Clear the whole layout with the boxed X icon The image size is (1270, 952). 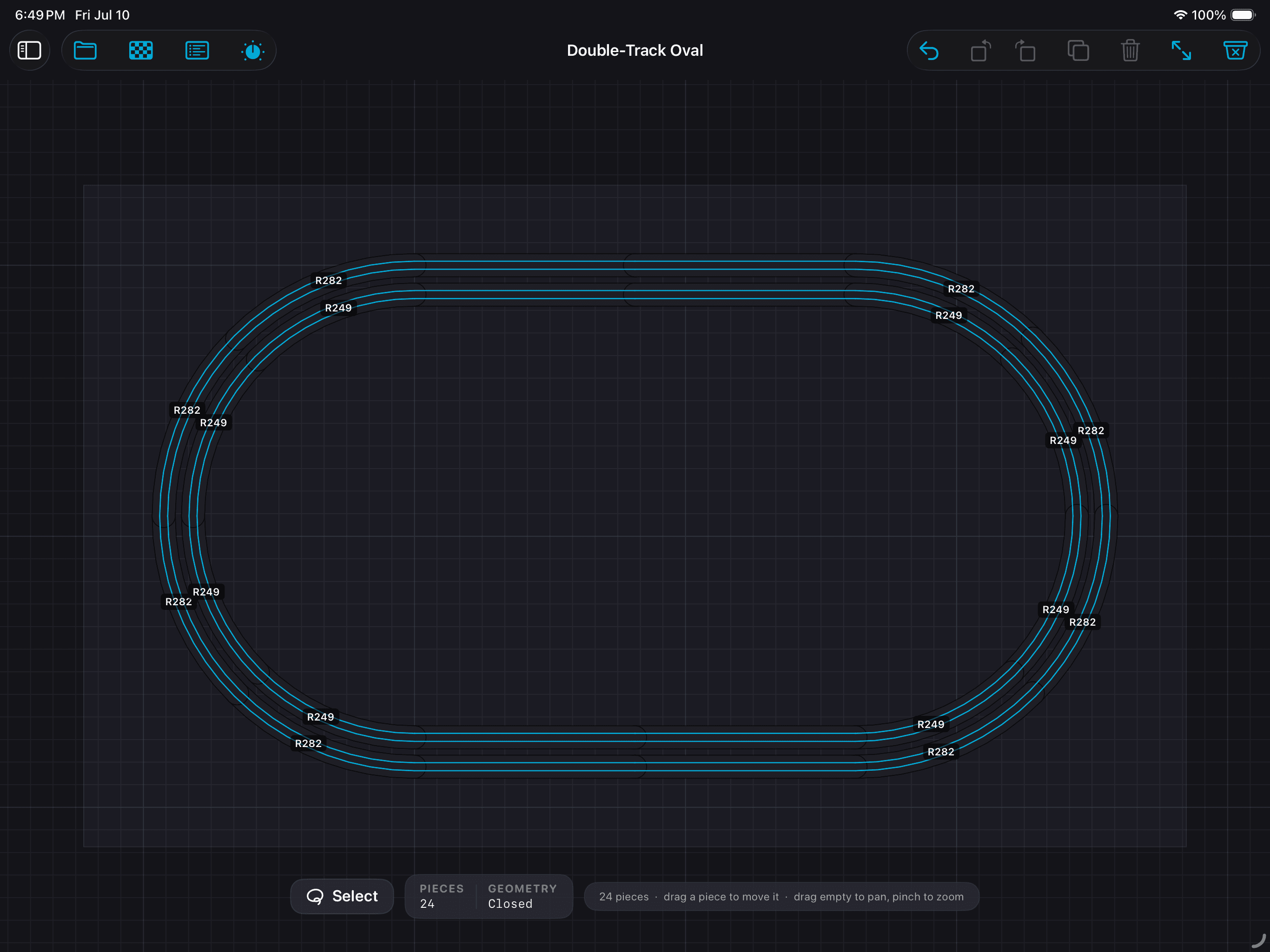pyautogui.click(x=1235, y=51)
